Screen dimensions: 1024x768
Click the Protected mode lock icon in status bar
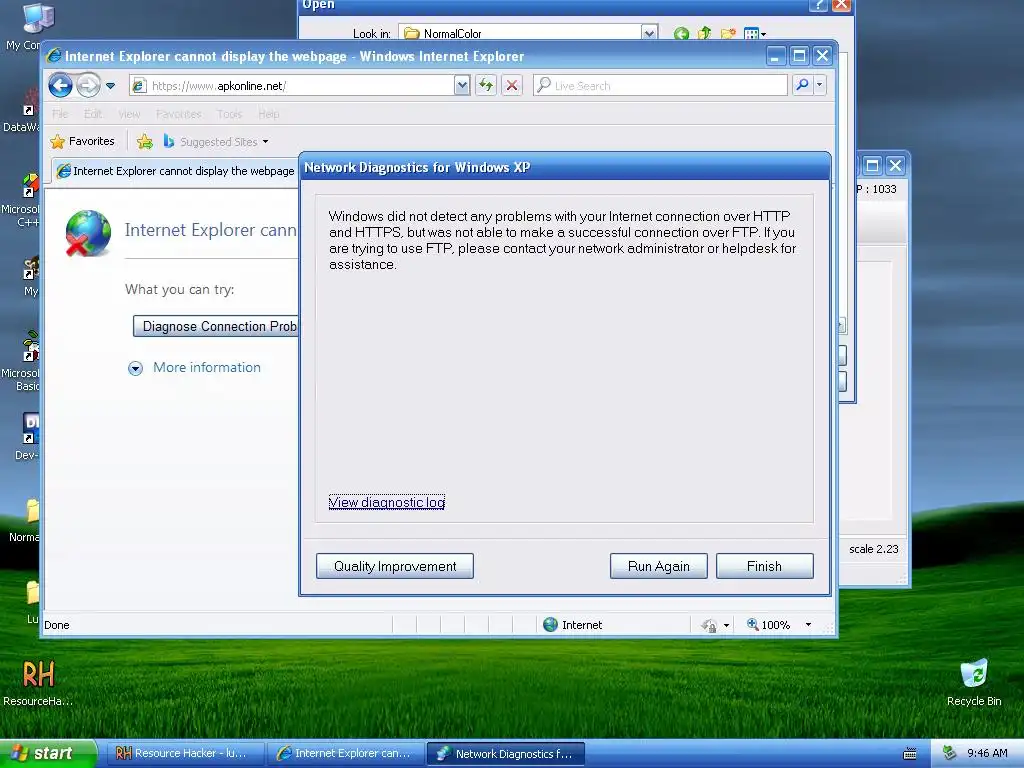click(x=709, y=626)
